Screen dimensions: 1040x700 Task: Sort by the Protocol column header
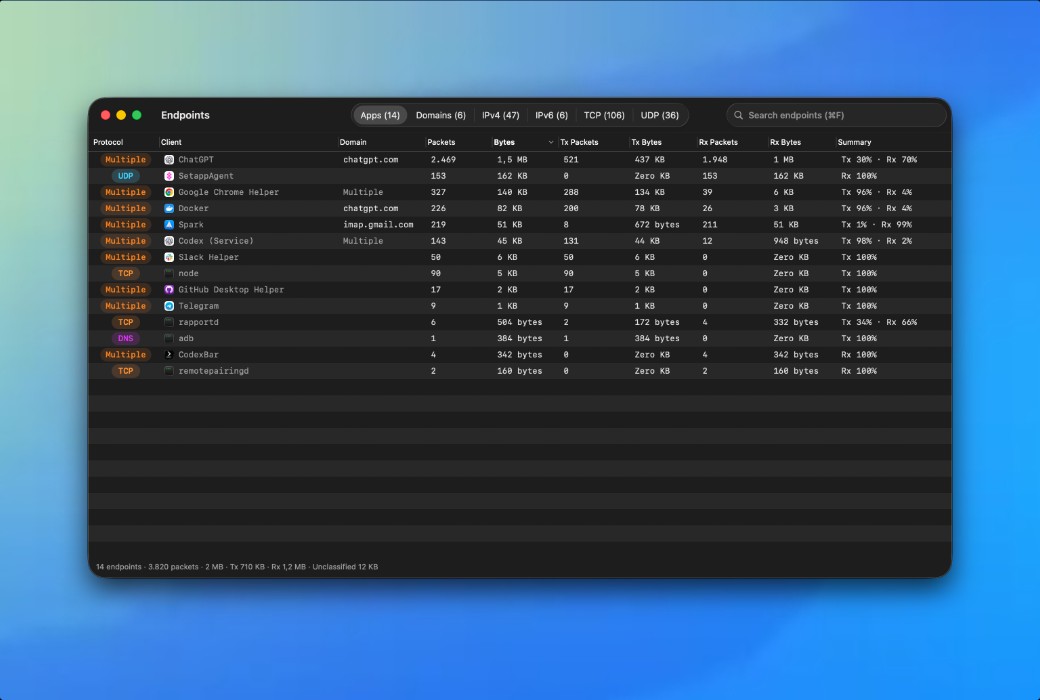(x=108, y=143)
